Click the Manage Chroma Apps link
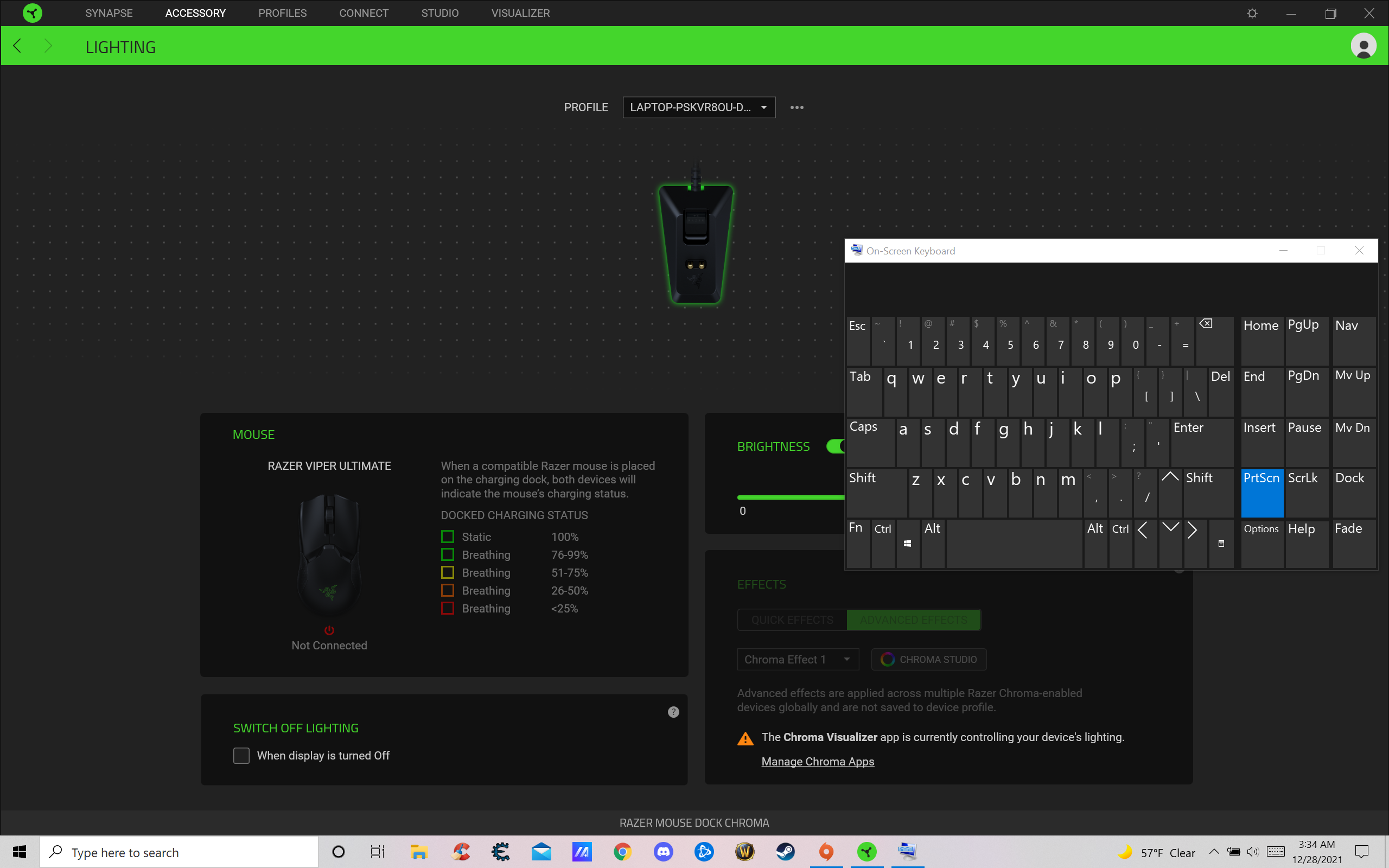The image size is (1389, 868). 817,761
